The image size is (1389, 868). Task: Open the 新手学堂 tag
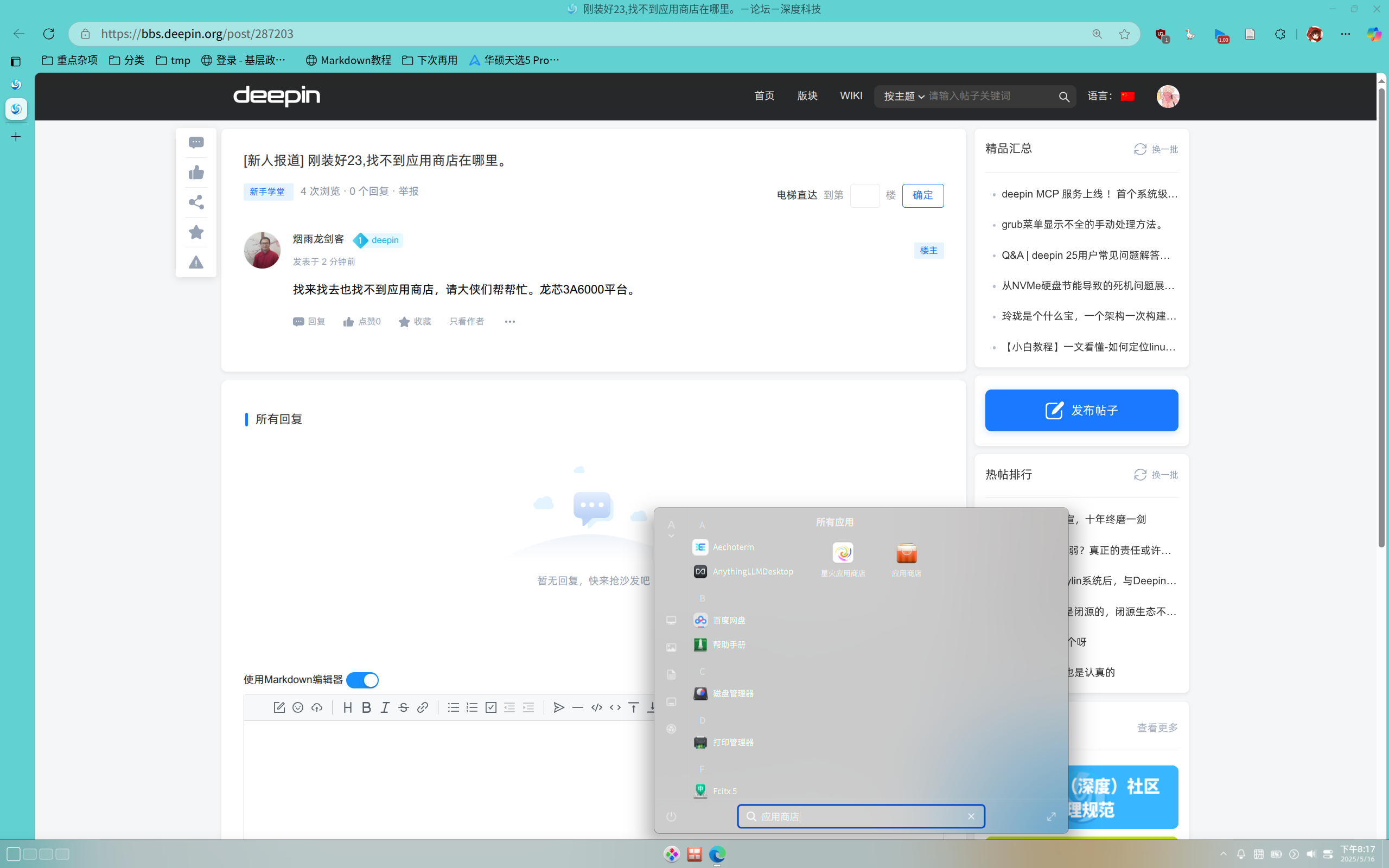click(267, 192)
